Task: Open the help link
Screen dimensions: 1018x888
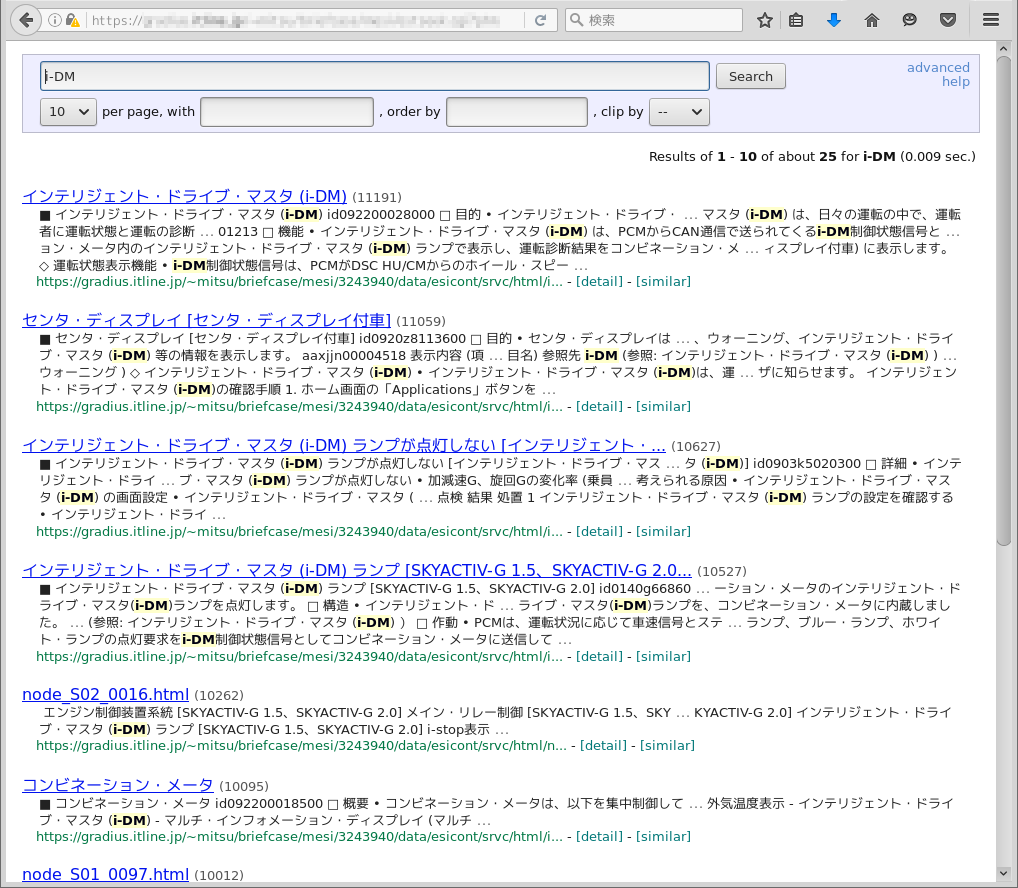Action: tap(955, 82)
